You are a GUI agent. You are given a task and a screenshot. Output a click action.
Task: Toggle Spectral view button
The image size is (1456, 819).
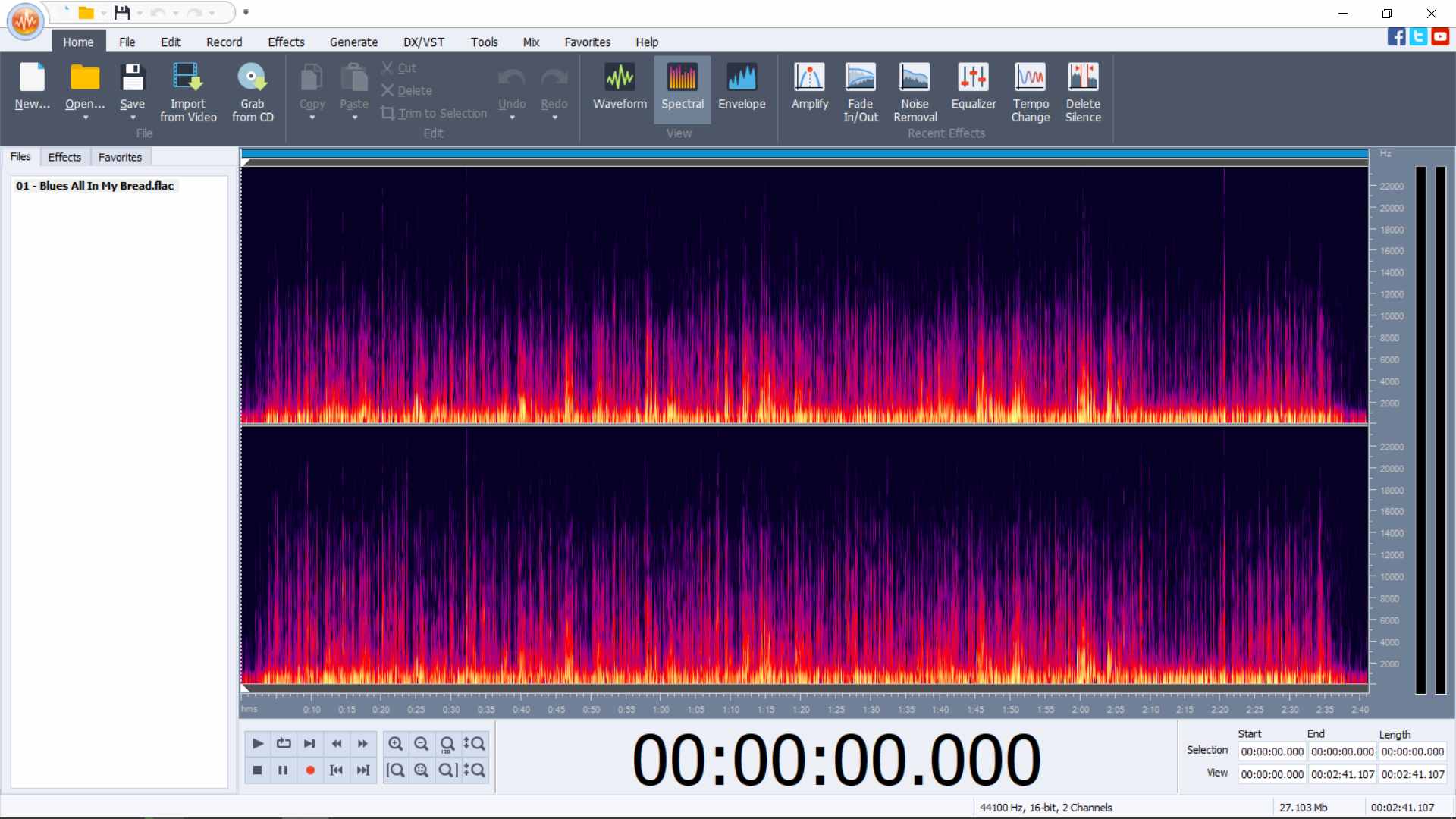coord(682,88)
